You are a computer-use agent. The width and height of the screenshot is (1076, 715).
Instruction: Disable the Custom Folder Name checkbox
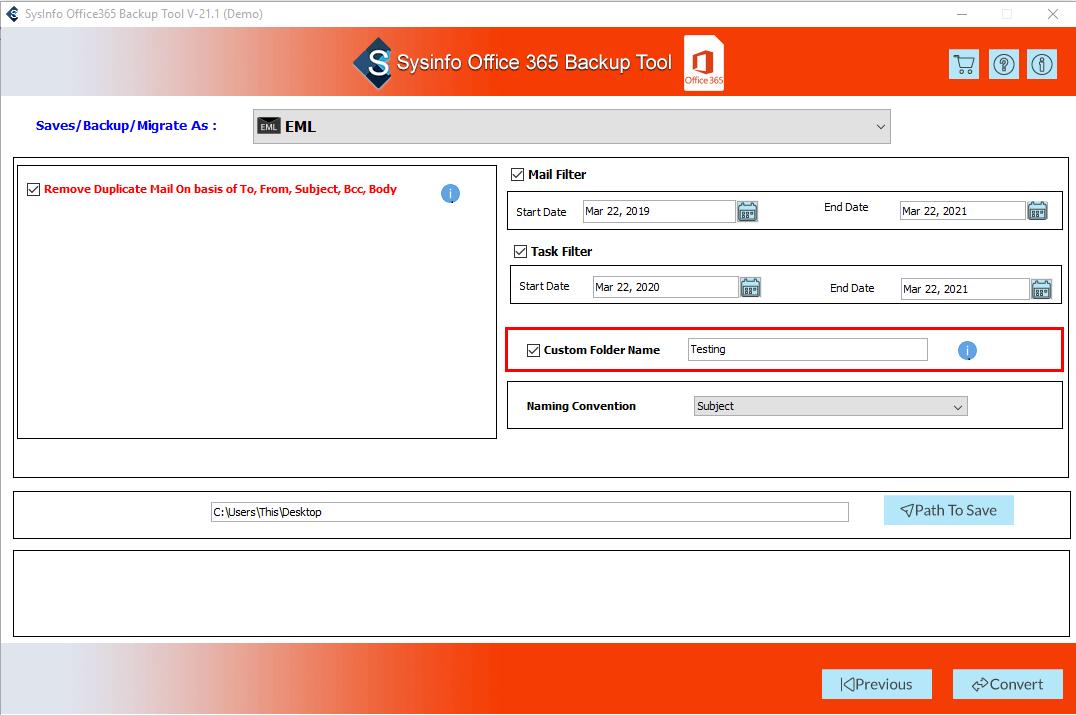(x=533, y=350)
